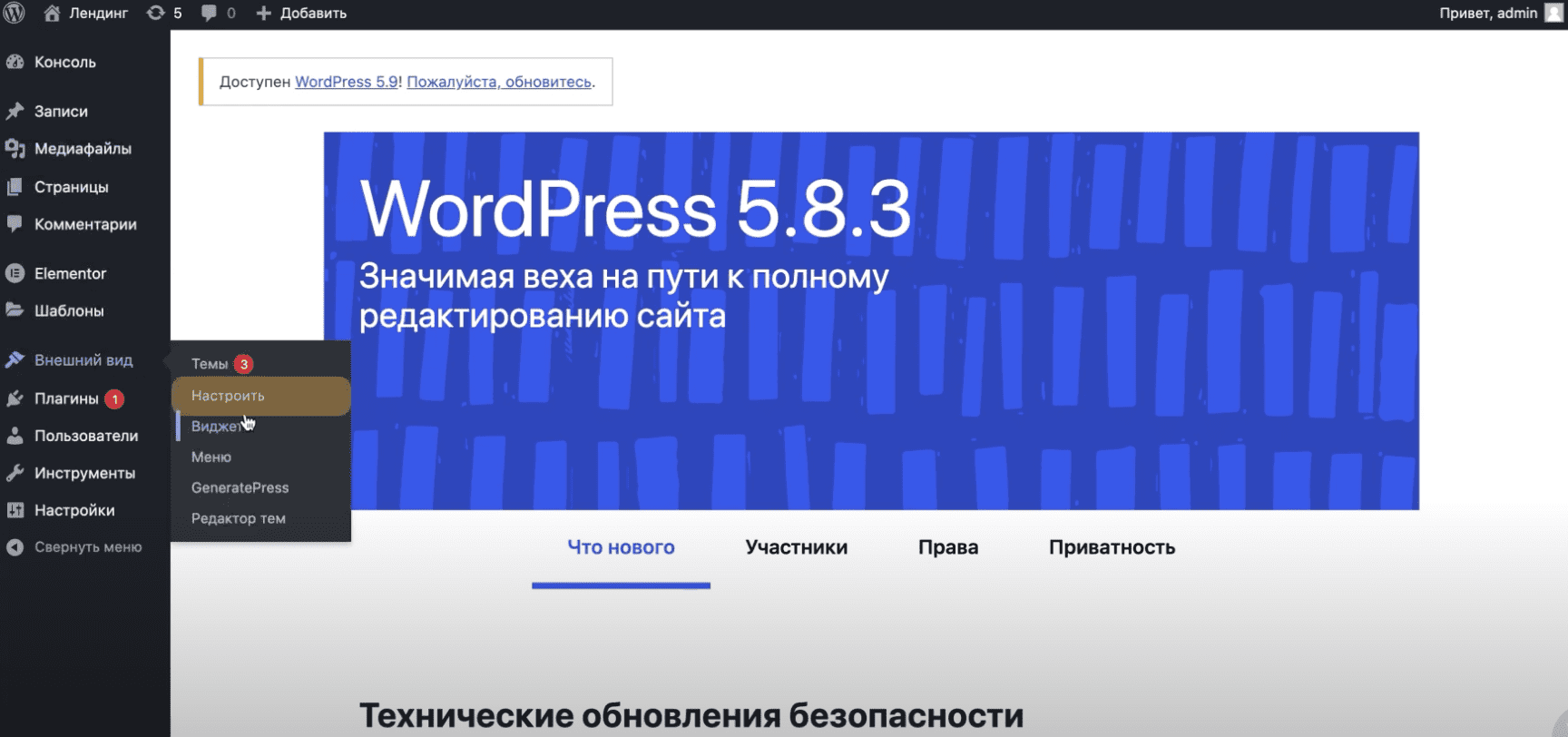
Task: Switch to Участники tab
Action: (x=797, y=547)
